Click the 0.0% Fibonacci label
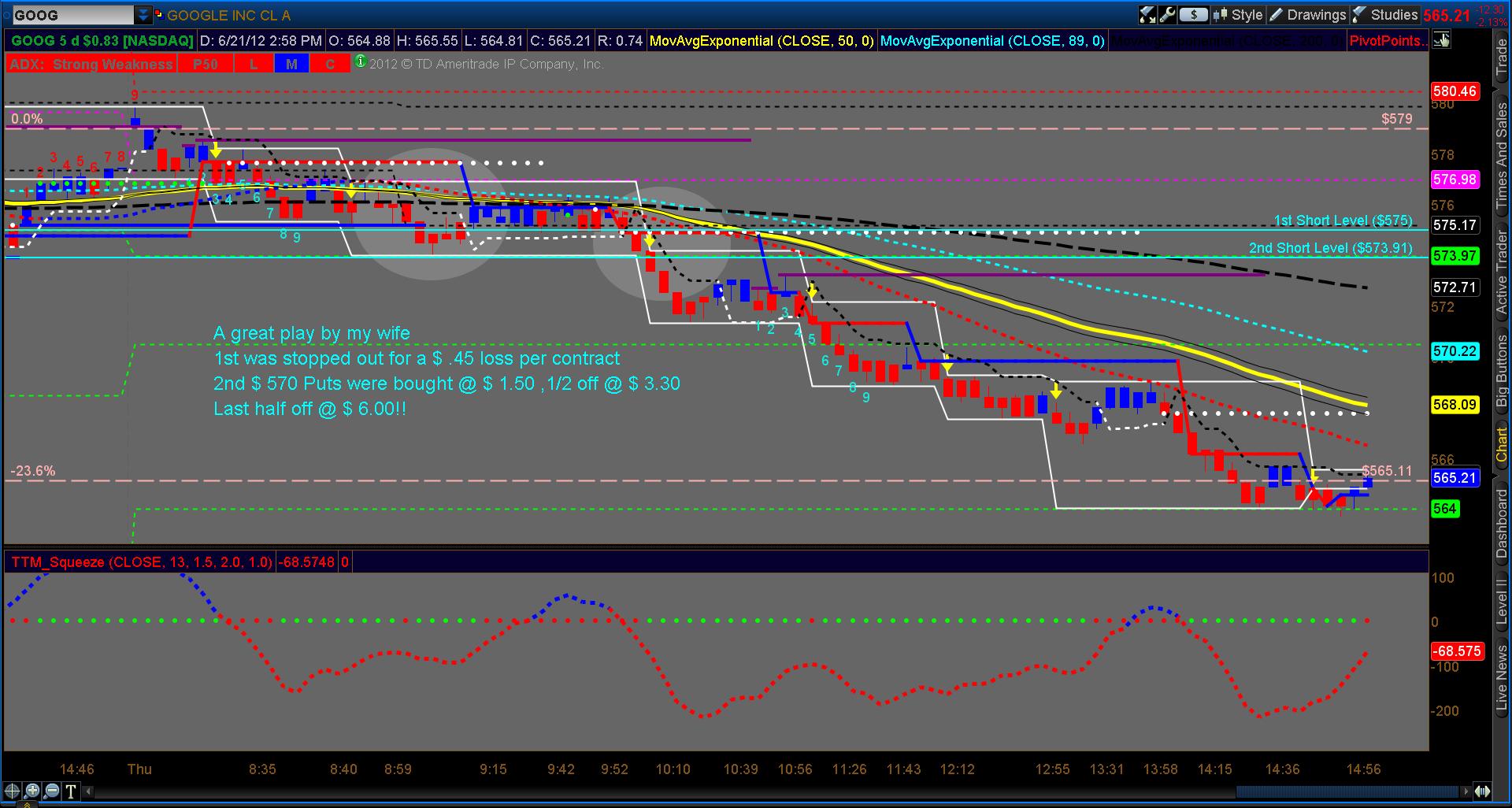The image size is (1512, 808). pyautogui.click(x=27, y=119)
